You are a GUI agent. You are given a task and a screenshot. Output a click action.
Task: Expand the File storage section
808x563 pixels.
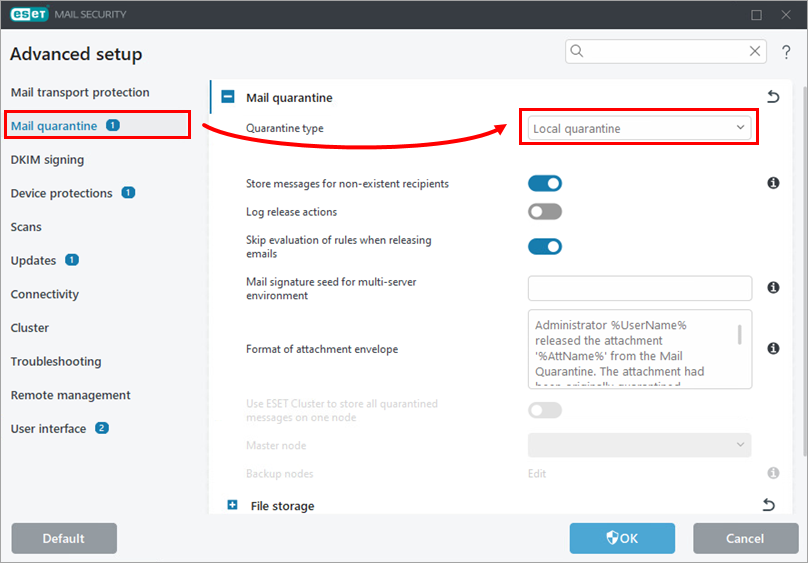coord(232,505)
